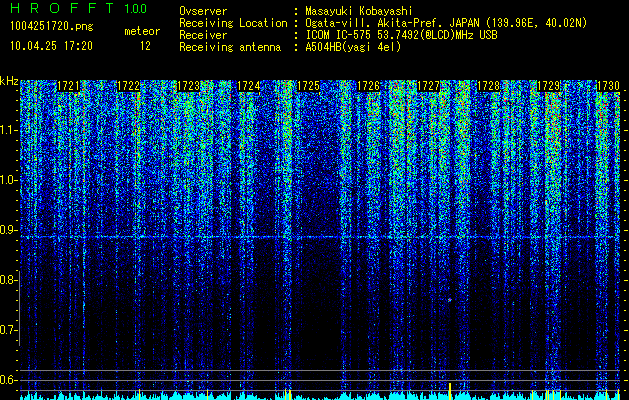Click the date stamp 10.04.25 17:20

pyautogui.click(x=51, y=46)
